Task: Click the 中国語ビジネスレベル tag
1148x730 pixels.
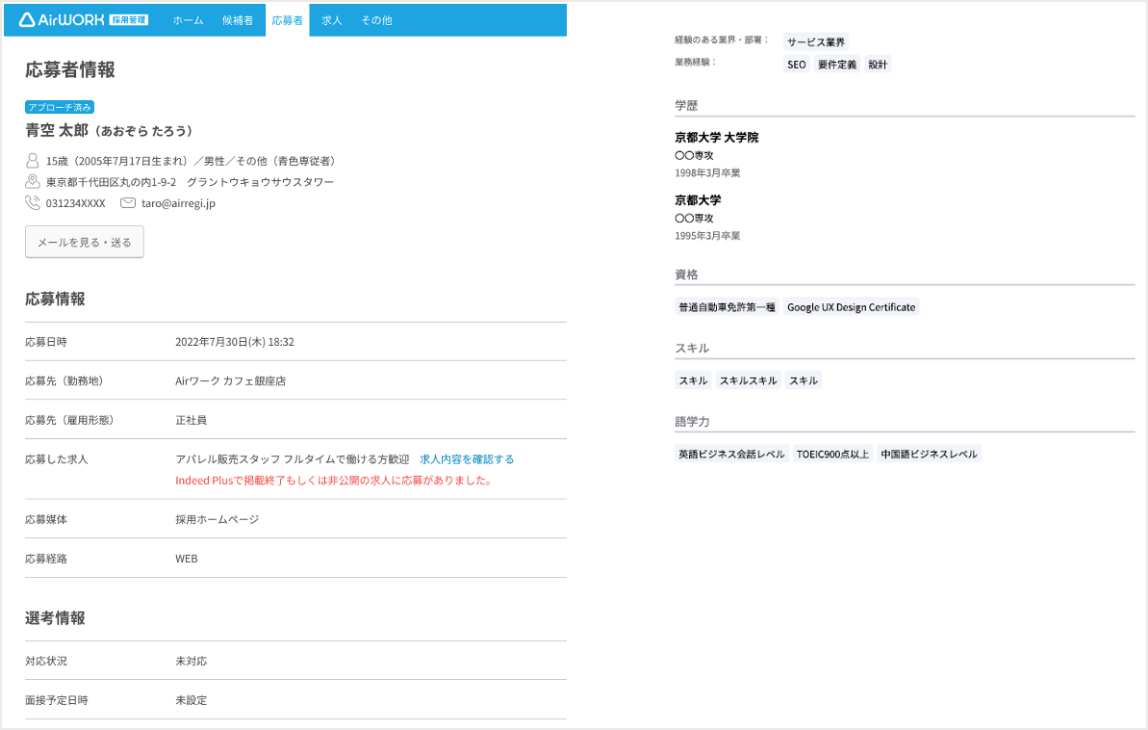Action: (928, 454)
